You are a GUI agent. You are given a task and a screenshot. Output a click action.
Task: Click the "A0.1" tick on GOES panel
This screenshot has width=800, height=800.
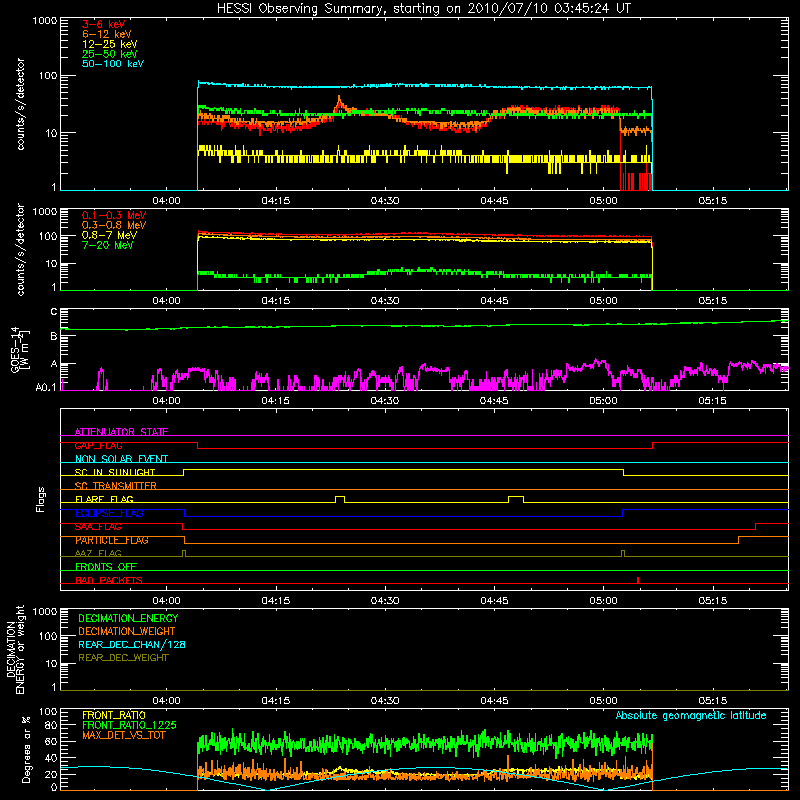tap(45, 388)
